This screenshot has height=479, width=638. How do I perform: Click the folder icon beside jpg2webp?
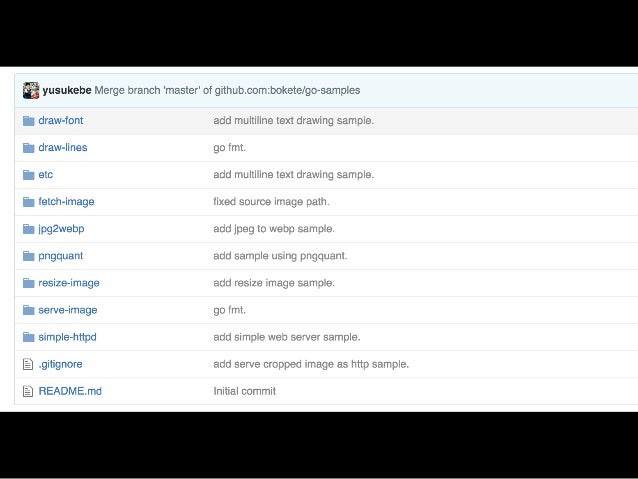[28, 229]
